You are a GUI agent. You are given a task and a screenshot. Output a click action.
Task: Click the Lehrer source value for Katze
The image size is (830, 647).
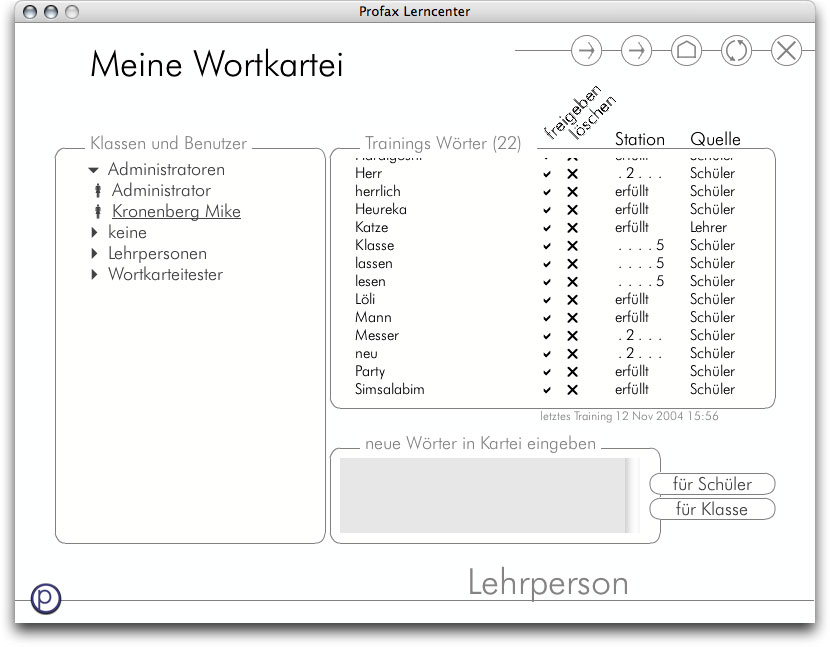click(708, 228)
